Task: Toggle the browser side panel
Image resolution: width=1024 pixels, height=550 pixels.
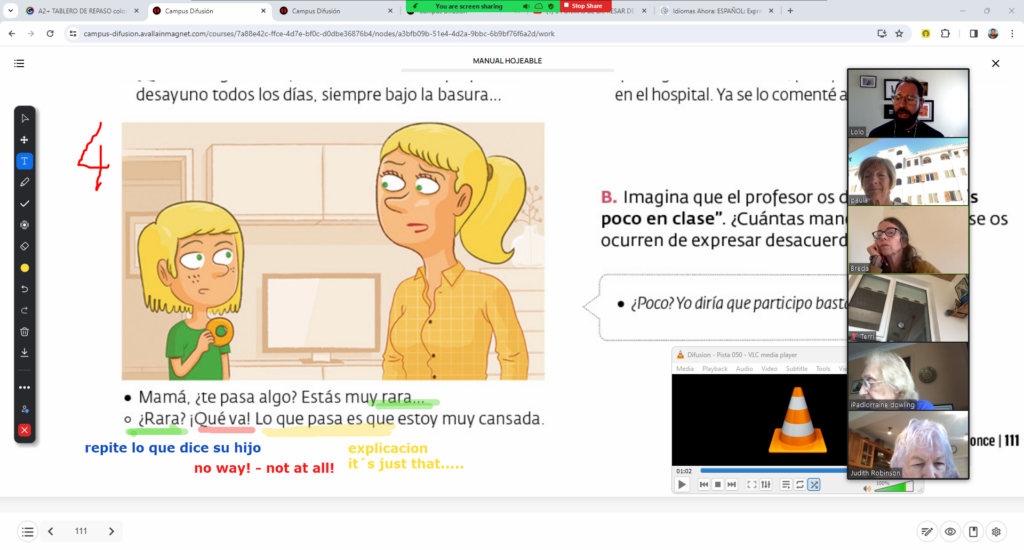Action: pos(973,33)
